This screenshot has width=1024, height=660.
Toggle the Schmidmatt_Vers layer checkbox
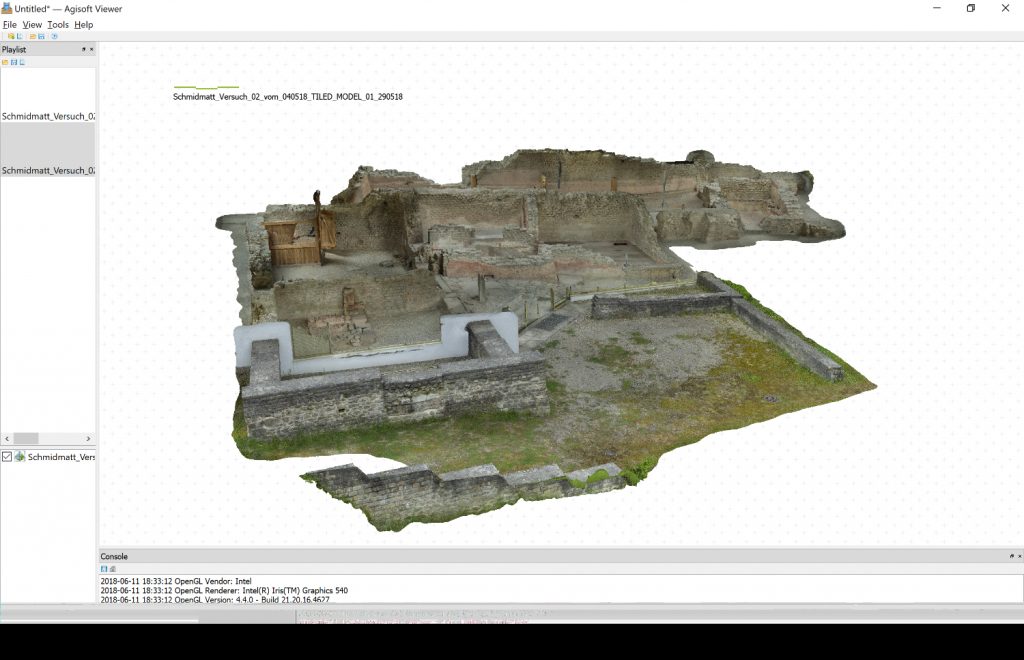coord(7,457)
